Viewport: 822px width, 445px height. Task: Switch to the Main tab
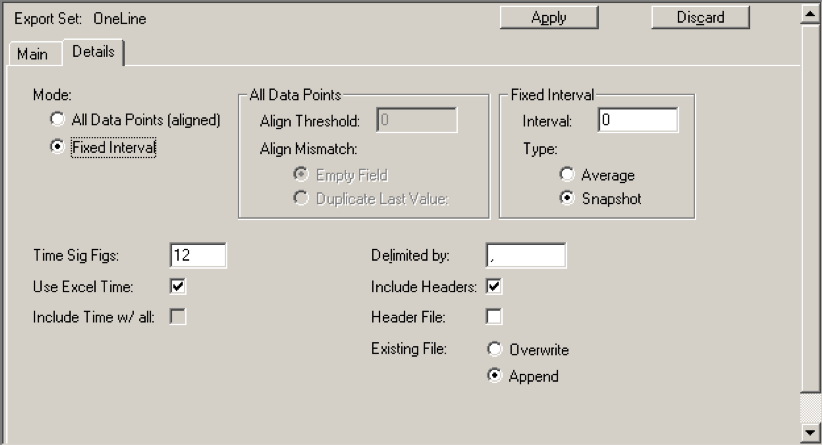(x=32, y=54)
